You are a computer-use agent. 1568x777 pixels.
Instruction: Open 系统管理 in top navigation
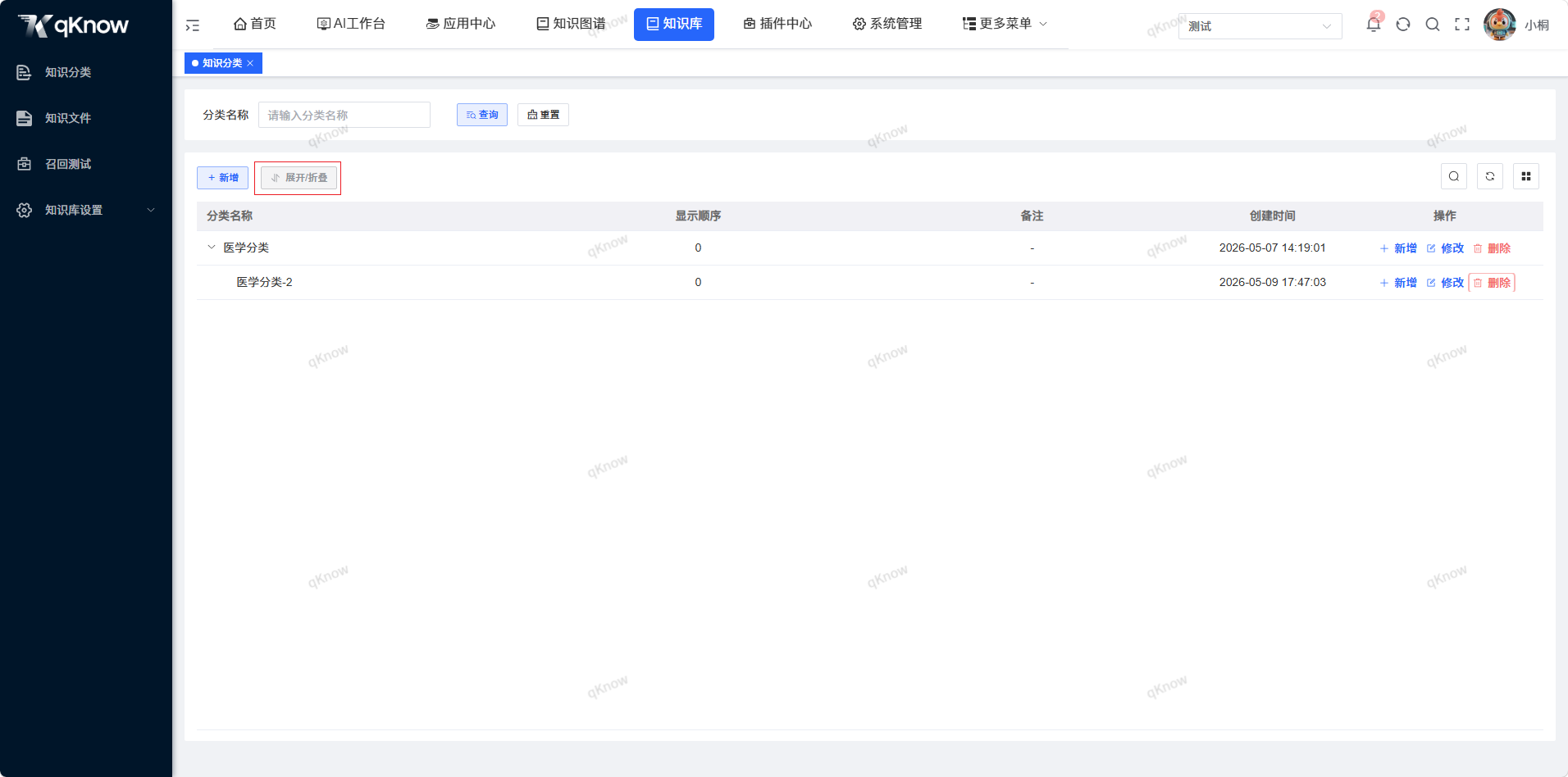pyautogui.click(x=887, y=24)
